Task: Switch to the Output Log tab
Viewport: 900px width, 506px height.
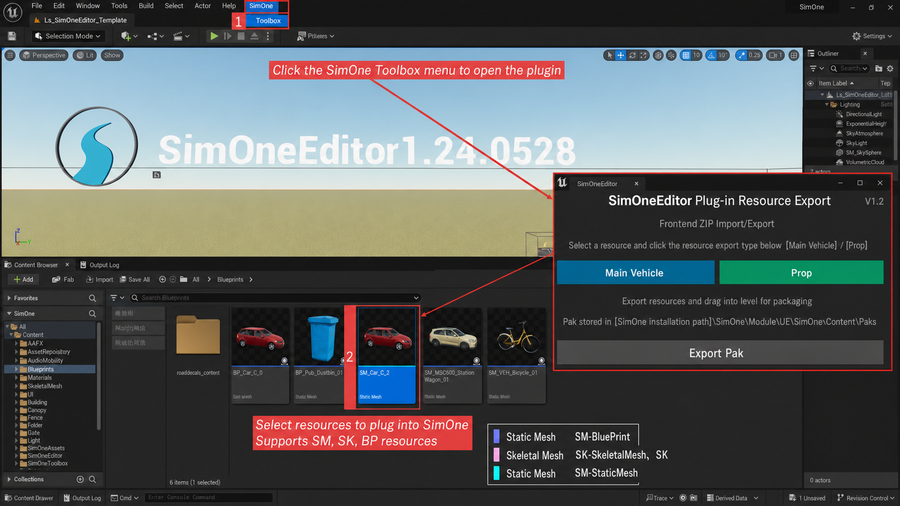Action: coord(100,265)
